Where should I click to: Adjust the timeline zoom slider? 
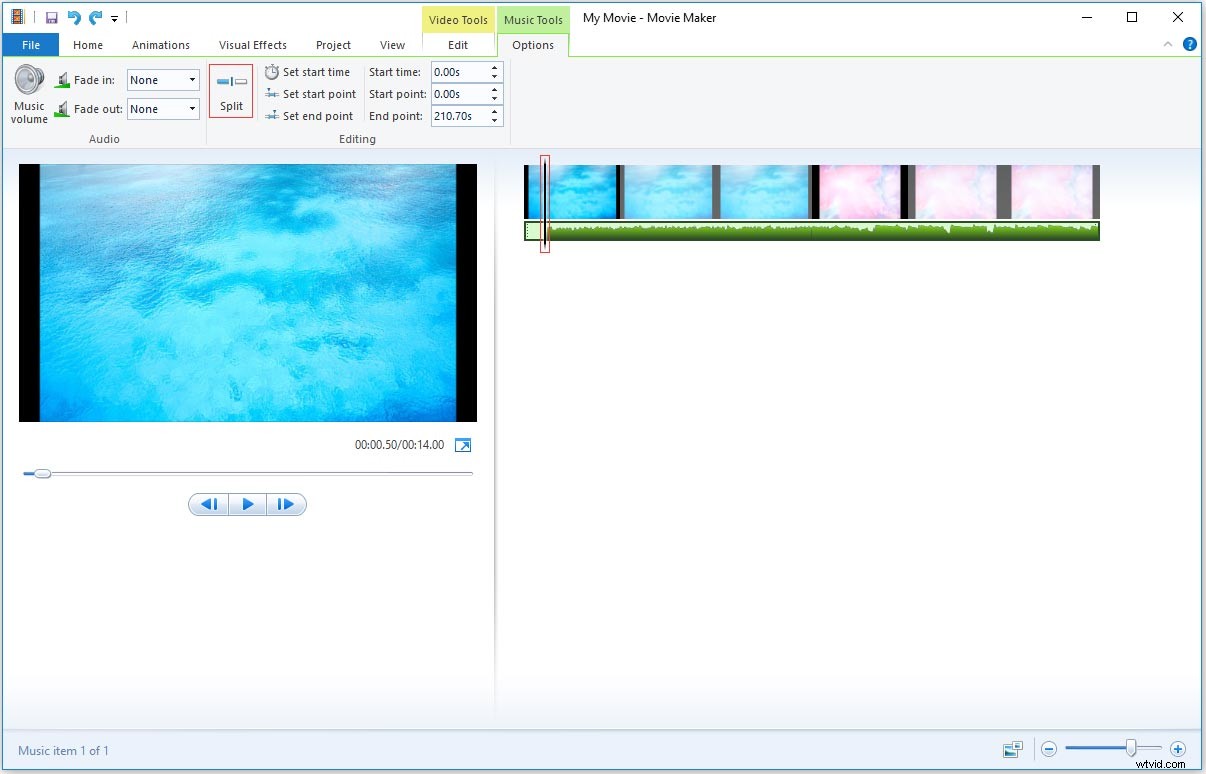[1130, 748]
